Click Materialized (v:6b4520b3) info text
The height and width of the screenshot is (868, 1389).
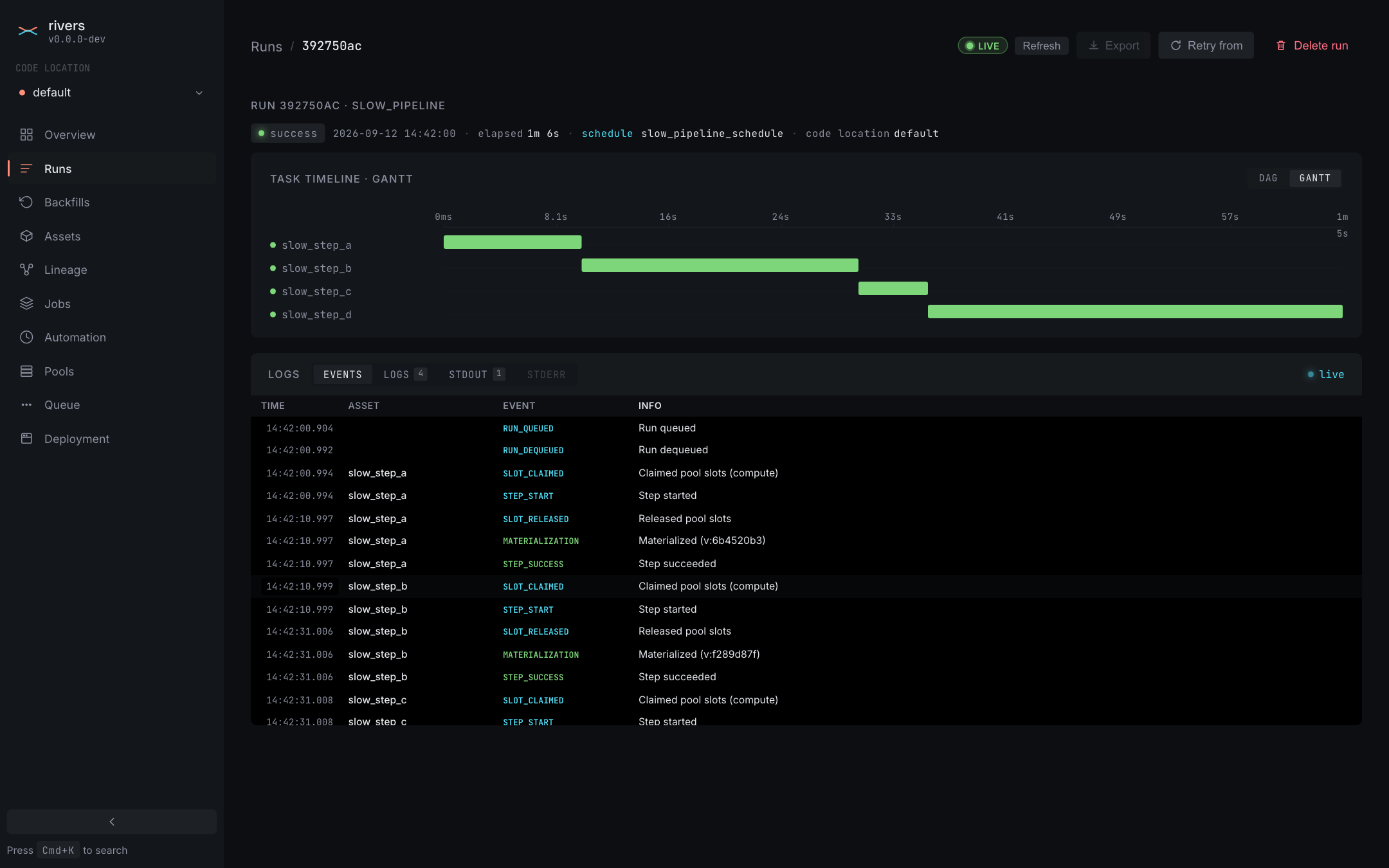pyautogui.click(x=702, y=541)
